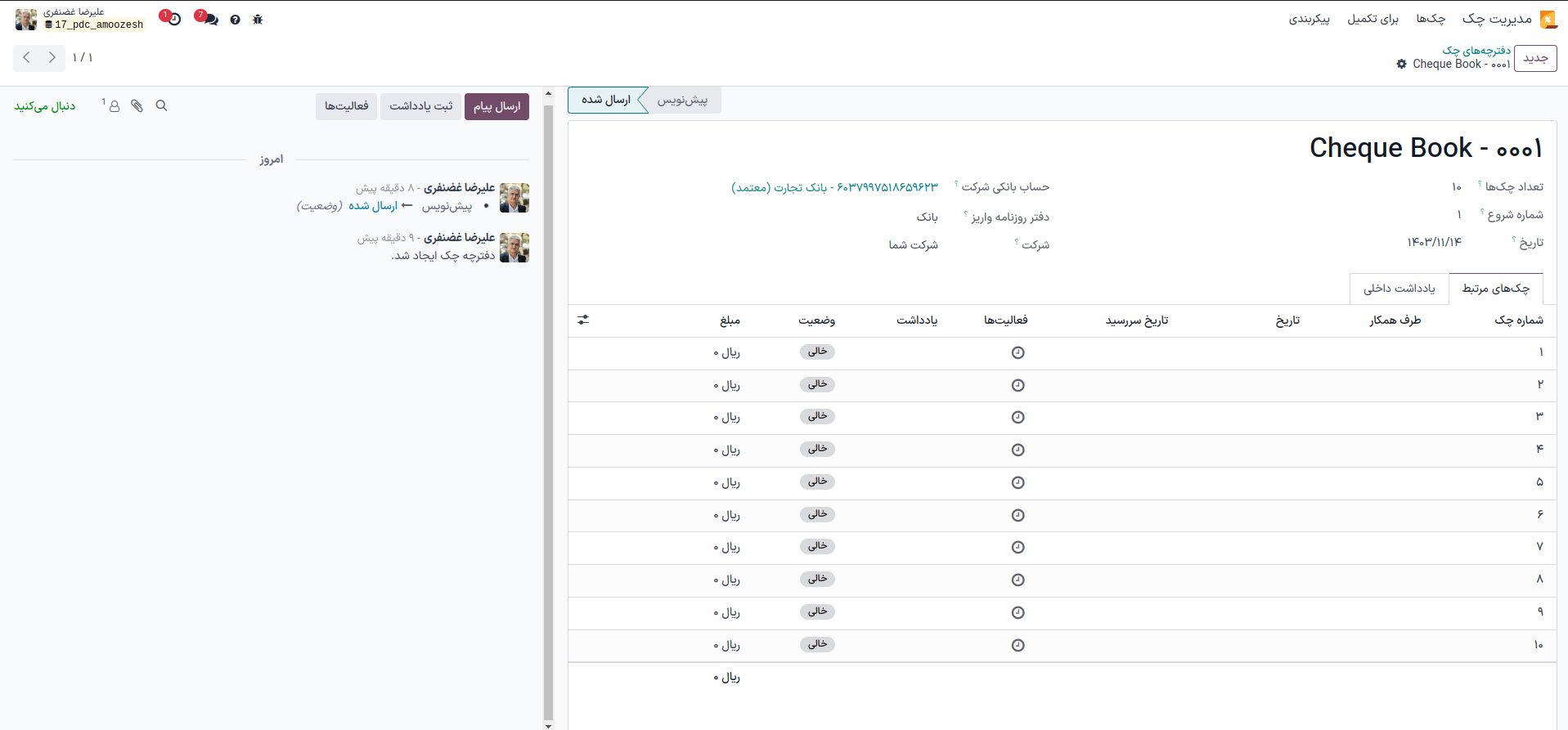This screenshot has width=1568, height=730.
Task: Search messages with the magnifier icon
Action: (161, 105)
